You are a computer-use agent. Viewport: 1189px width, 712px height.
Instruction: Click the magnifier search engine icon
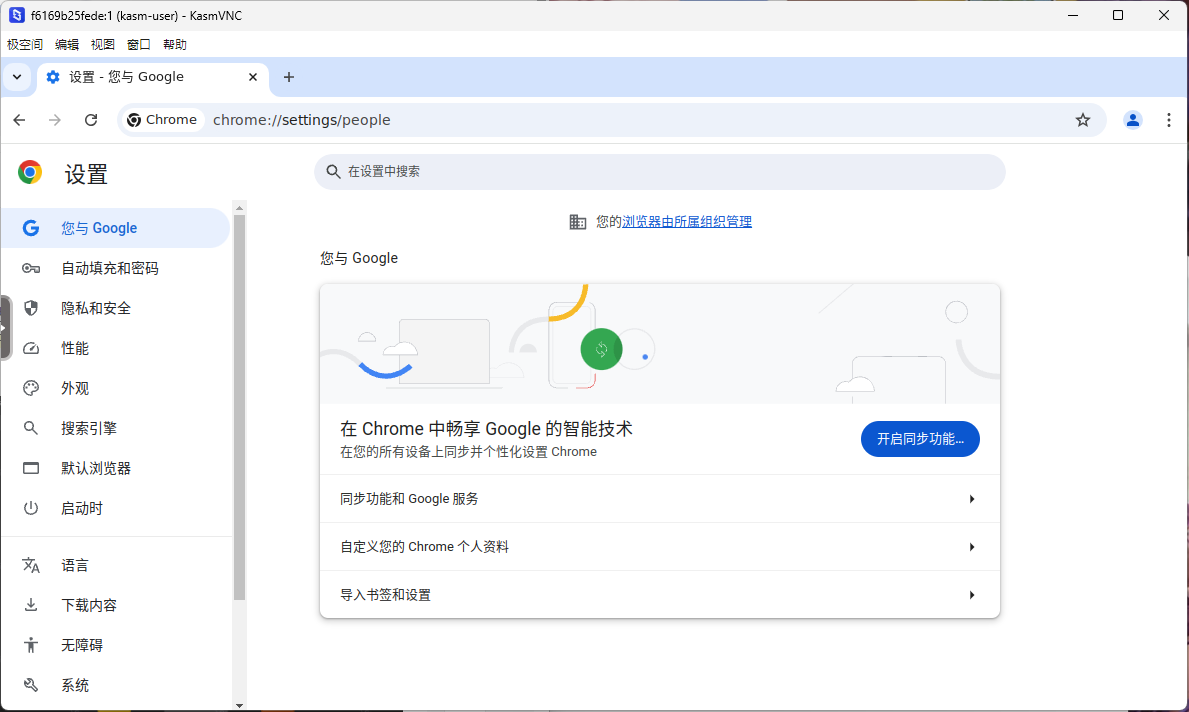click(x=31, y=428)
